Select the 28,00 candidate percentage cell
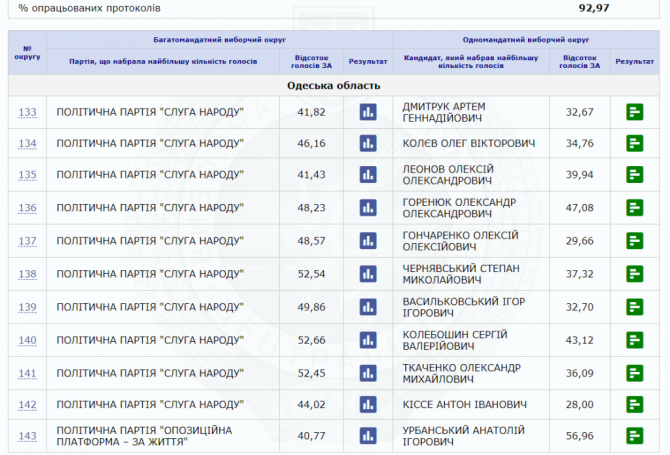Screen dimensions: 670x455 [x=580, y=404]
